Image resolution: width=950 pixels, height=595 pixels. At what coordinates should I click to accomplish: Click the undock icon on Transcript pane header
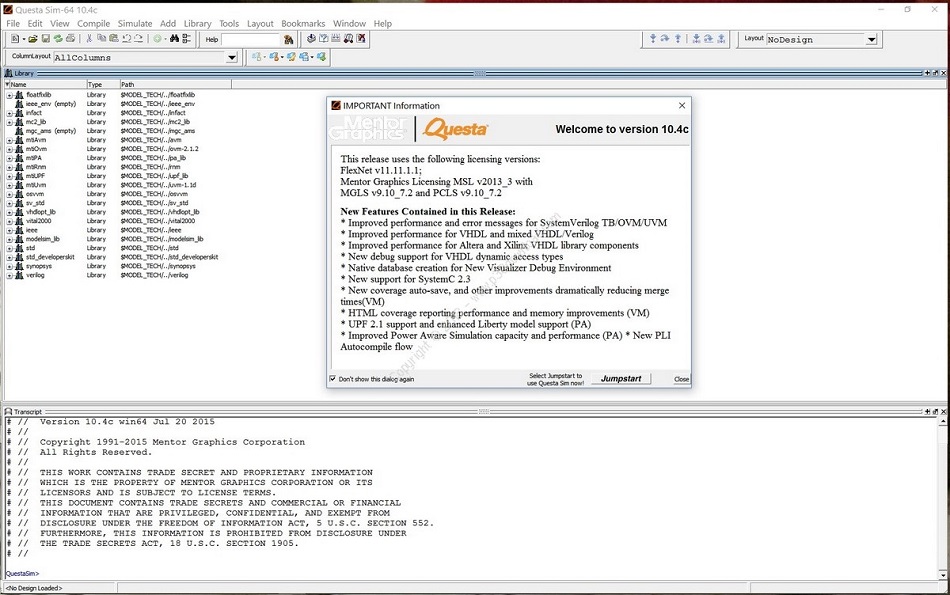[935, 411]
